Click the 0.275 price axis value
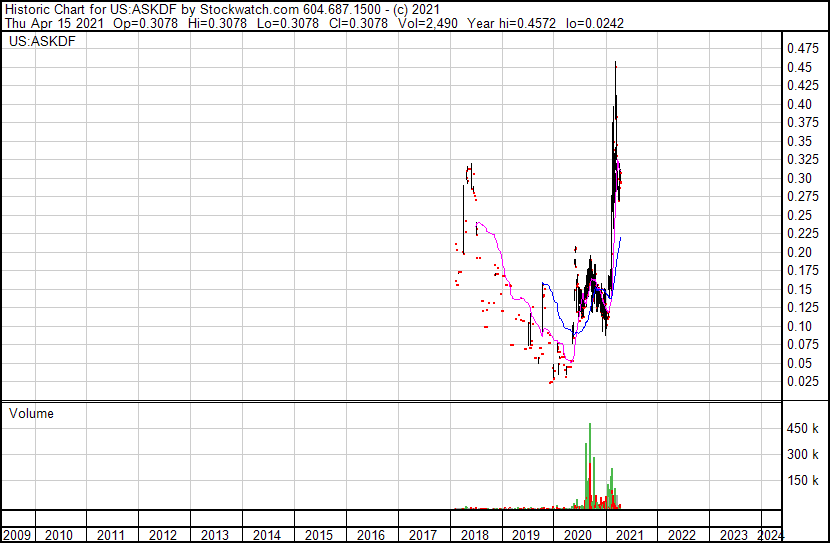 coord(803,196)
